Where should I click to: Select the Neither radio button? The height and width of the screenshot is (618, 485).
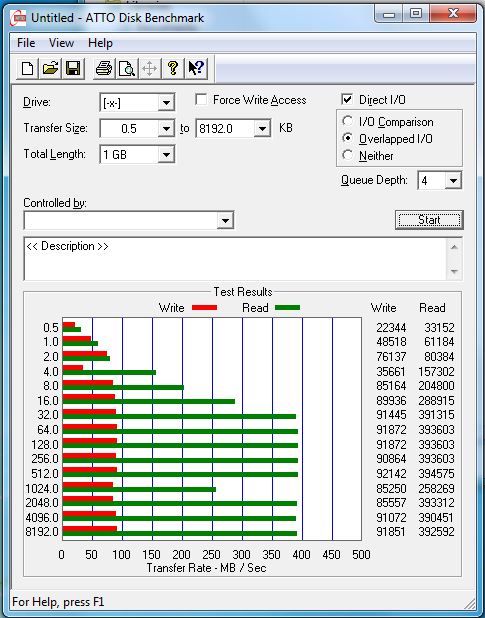pyautogui.click(x=347, y=155)
